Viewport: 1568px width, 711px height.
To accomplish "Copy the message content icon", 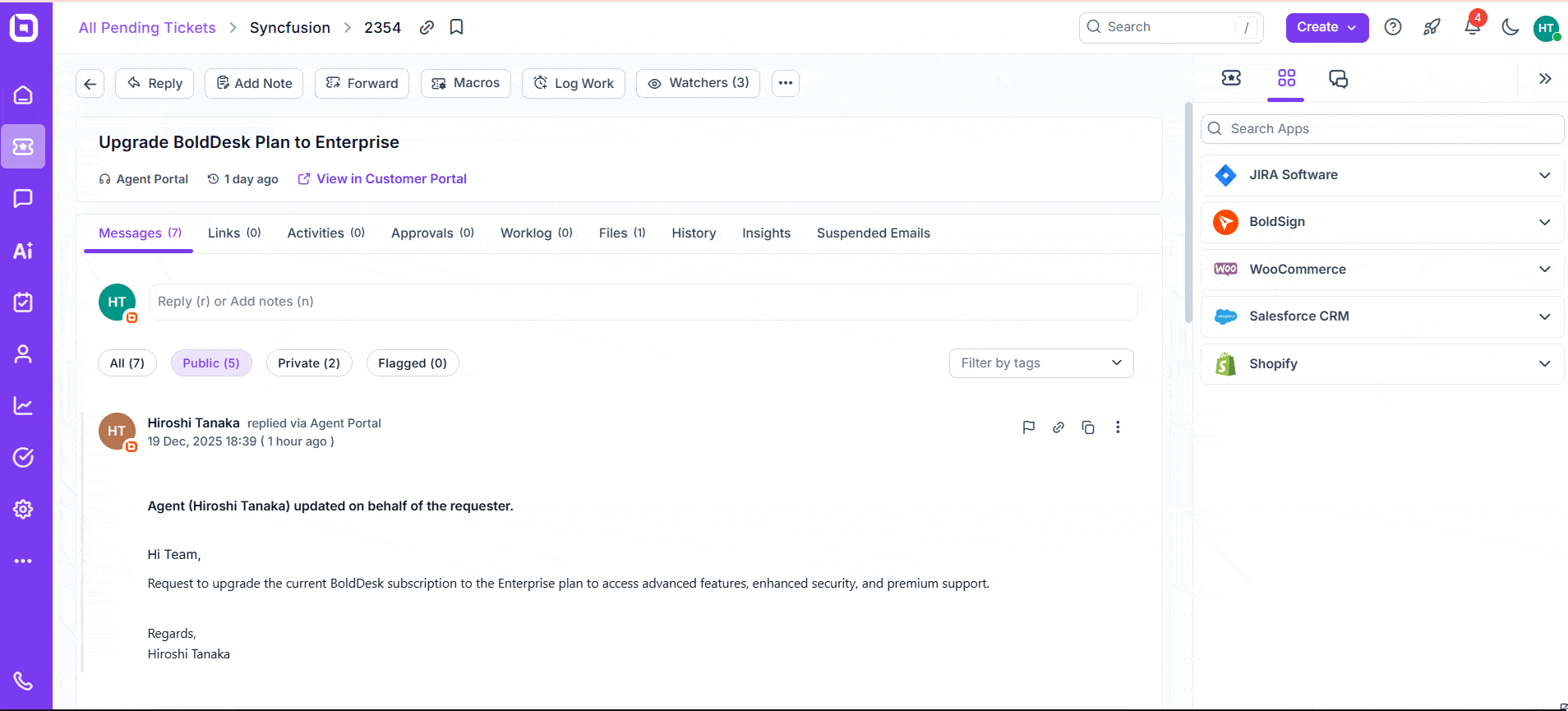I will tap(1088, 427).
